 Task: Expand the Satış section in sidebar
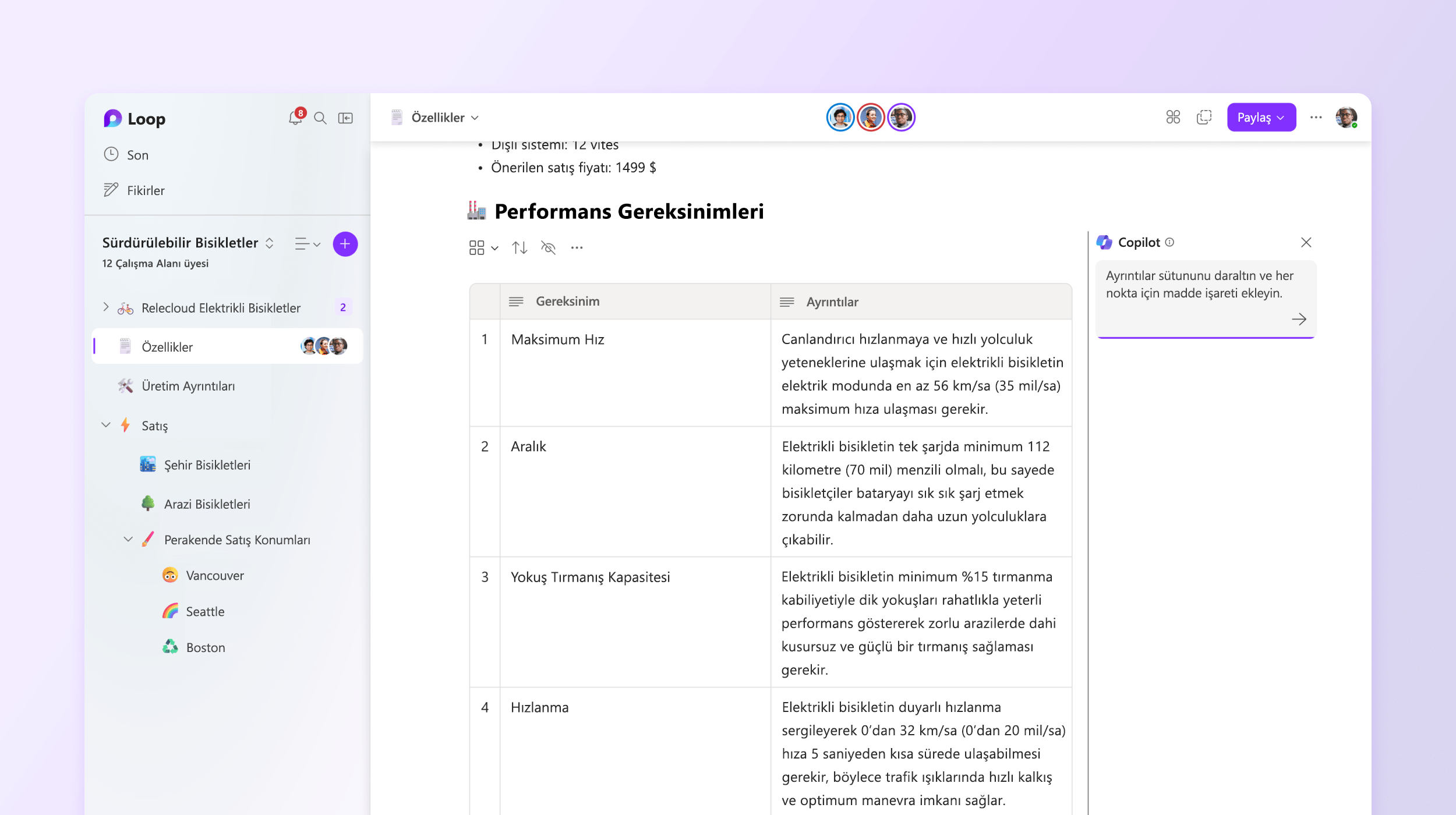[107, 425]
